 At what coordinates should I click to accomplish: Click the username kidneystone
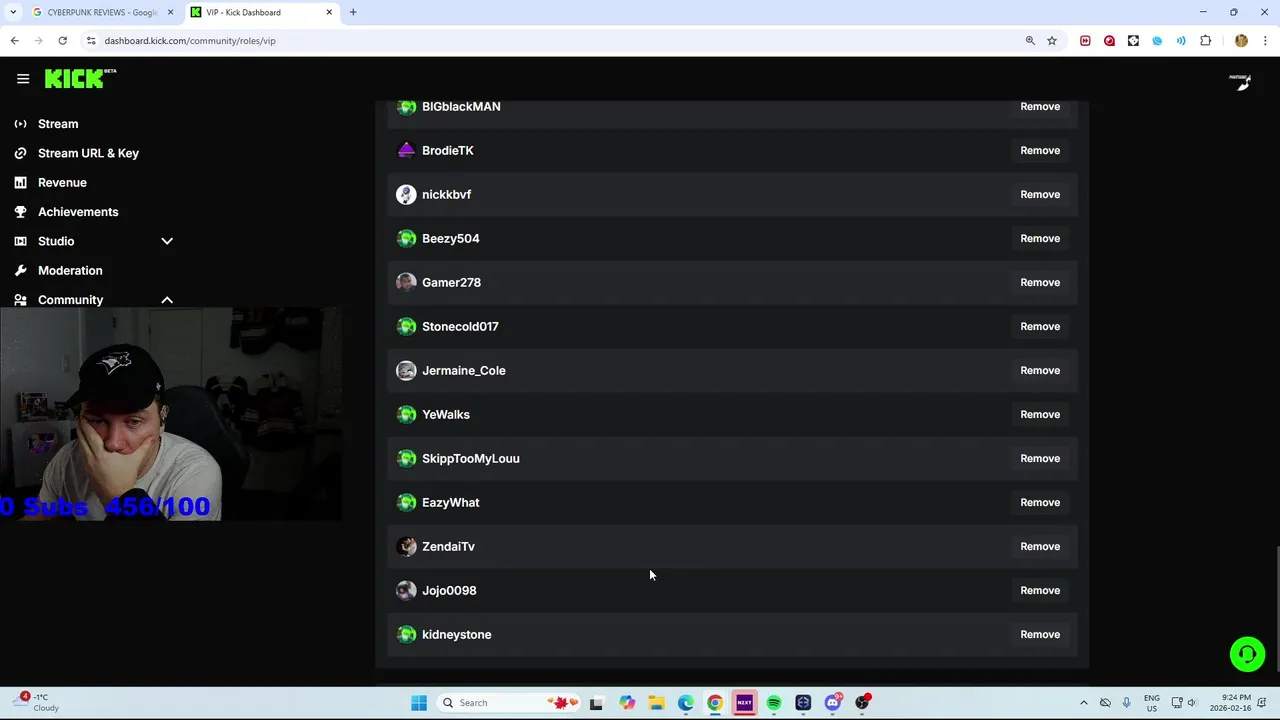pyautogui.click(x=457, y=635)
